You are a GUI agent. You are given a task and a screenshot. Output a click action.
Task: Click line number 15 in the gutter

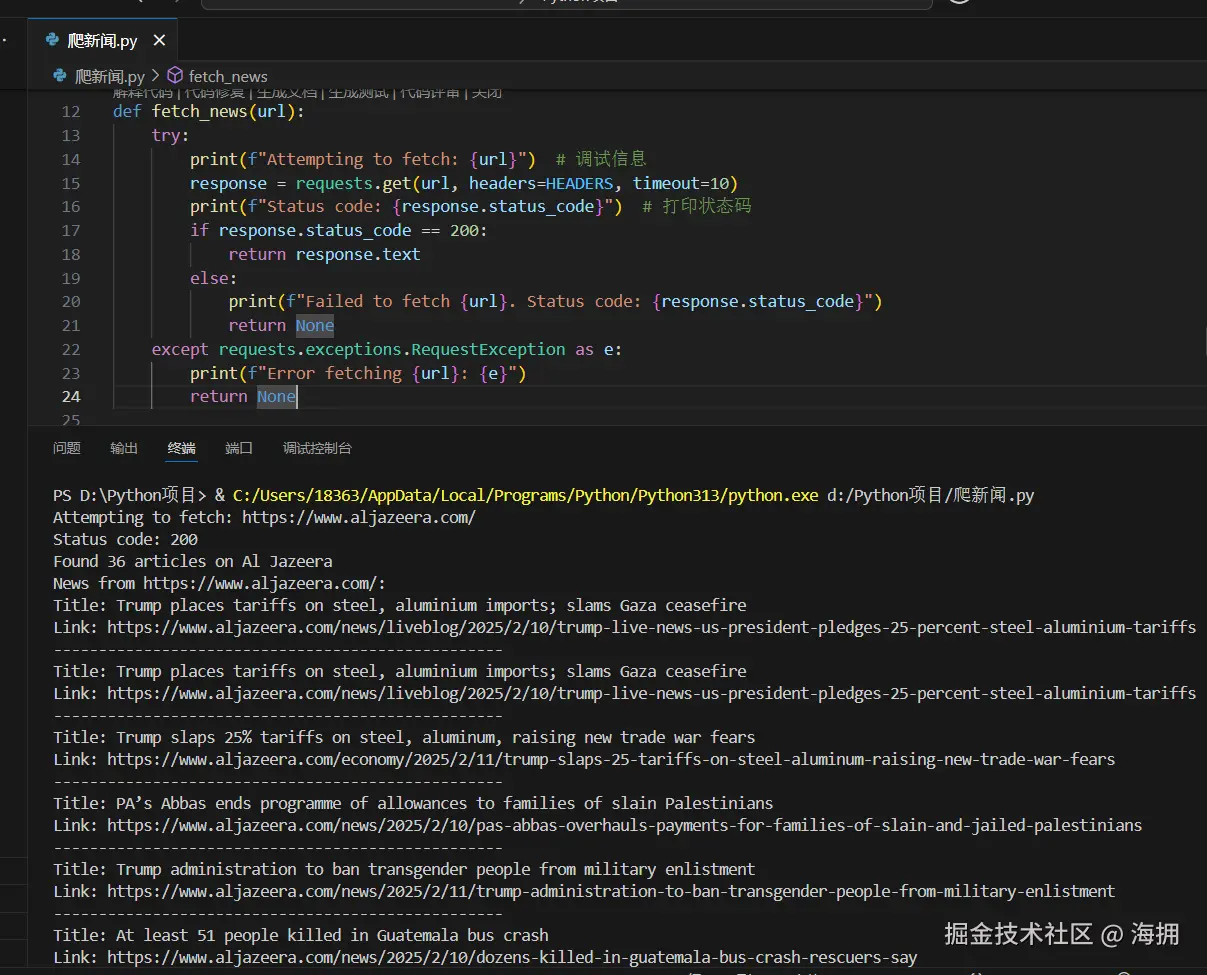pos(70,183)
